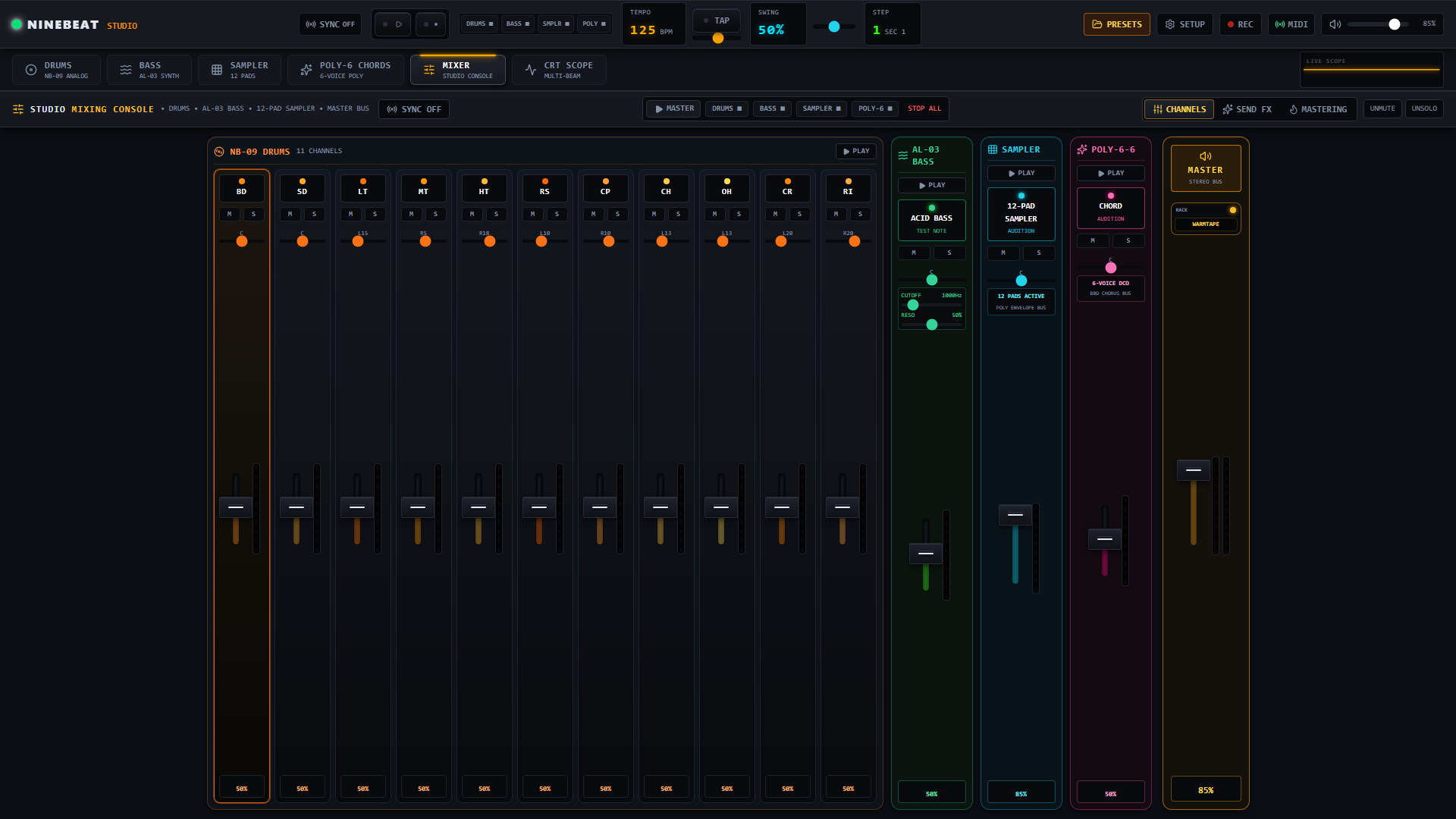Click the top-bar Sync Off broadcast icon
Screen dimensions: 1456x819
click(x=311, y=24)
